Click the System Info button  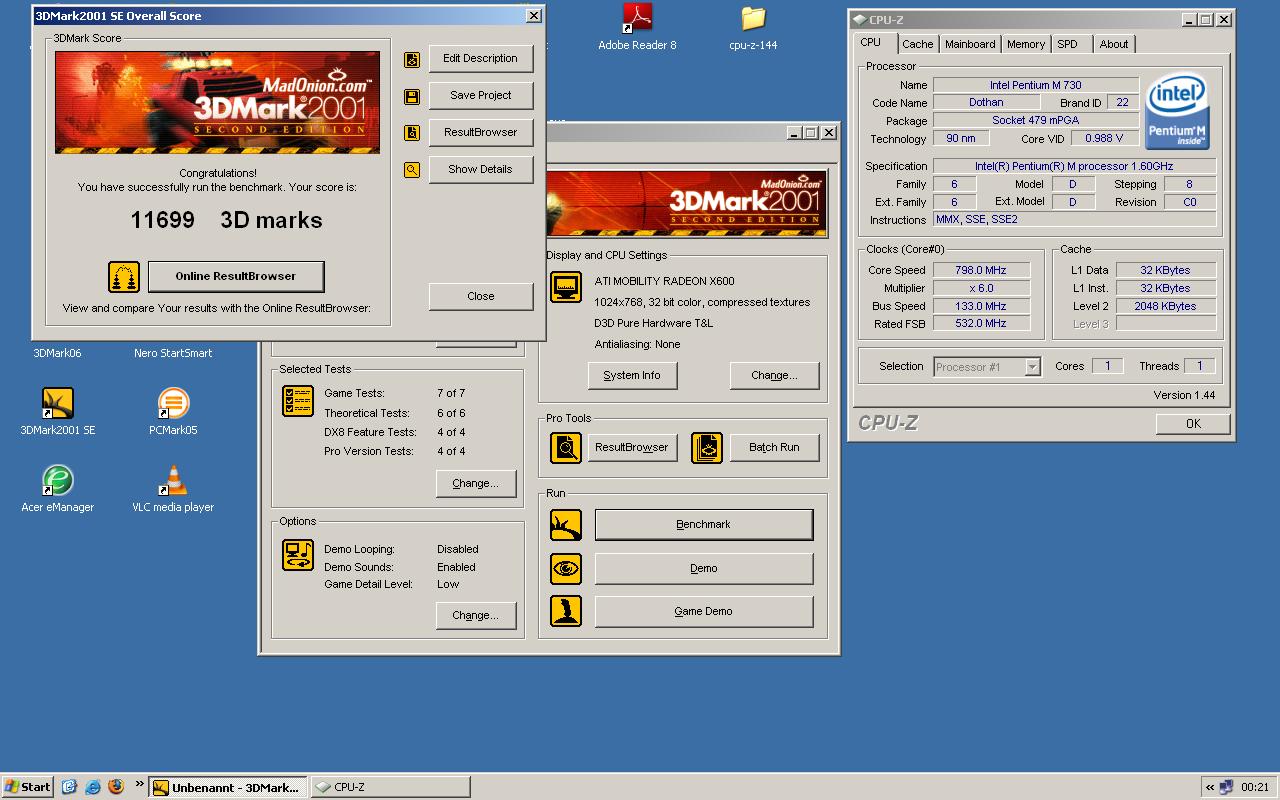(632, 375)
